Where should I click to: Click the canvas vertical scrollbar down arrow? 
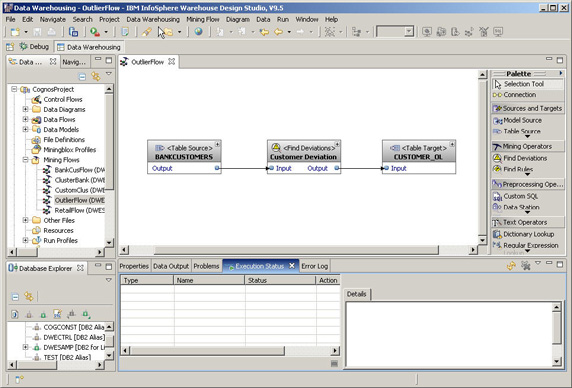tap(482, 240)
